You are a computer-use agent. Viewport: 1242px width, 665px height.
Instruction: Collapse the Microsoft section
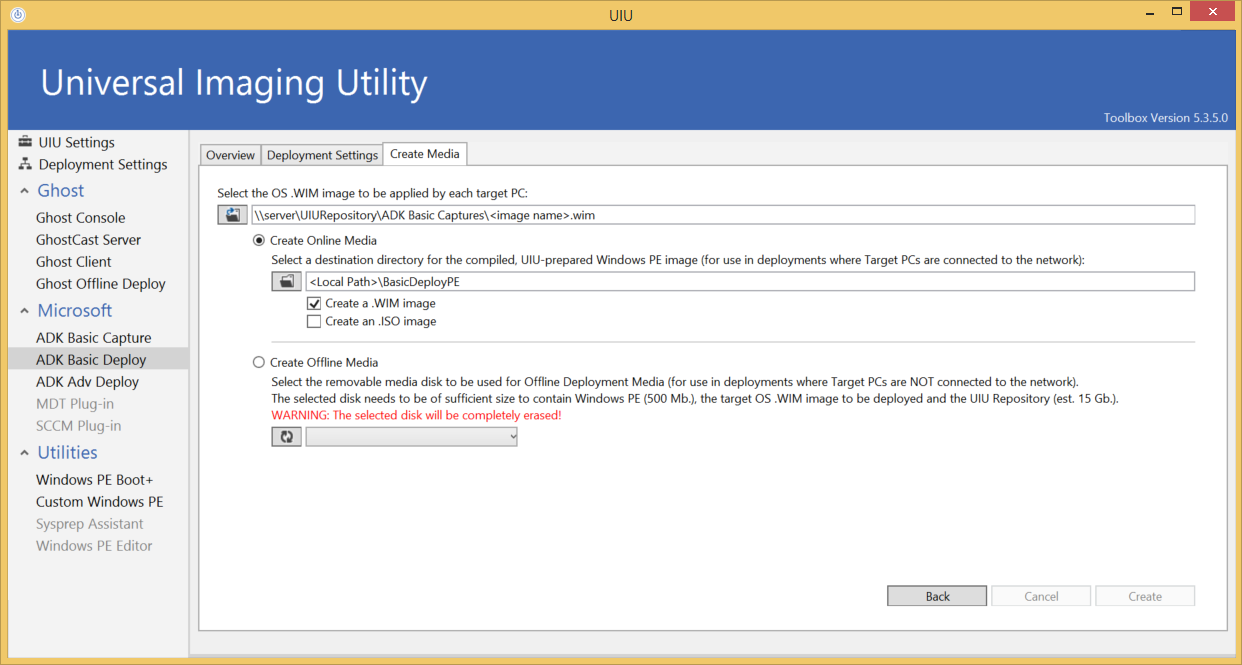pyautogui.click(x=24, y=311)
